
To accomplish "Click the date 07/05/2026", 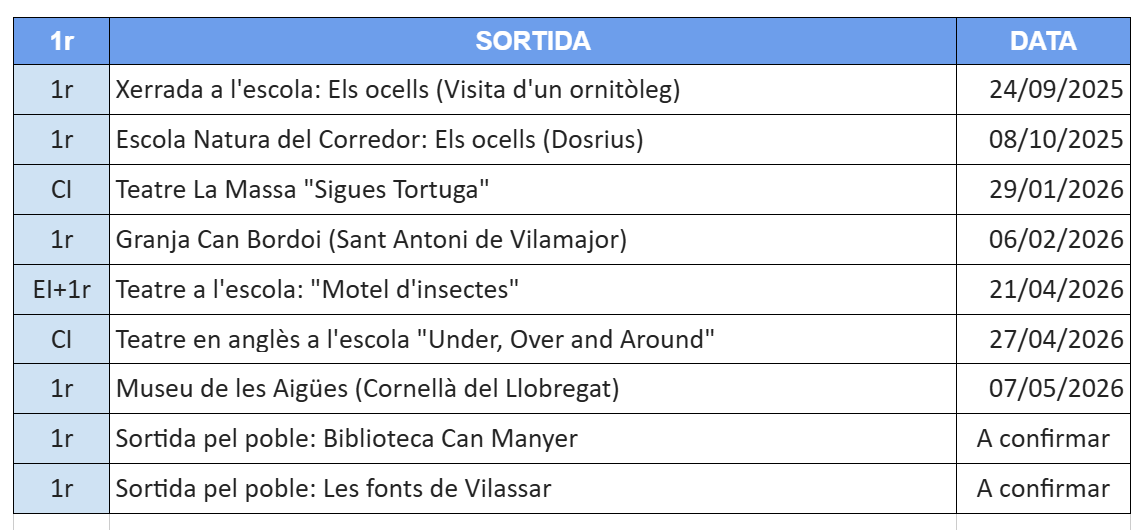I will [x=1056, y=389].
